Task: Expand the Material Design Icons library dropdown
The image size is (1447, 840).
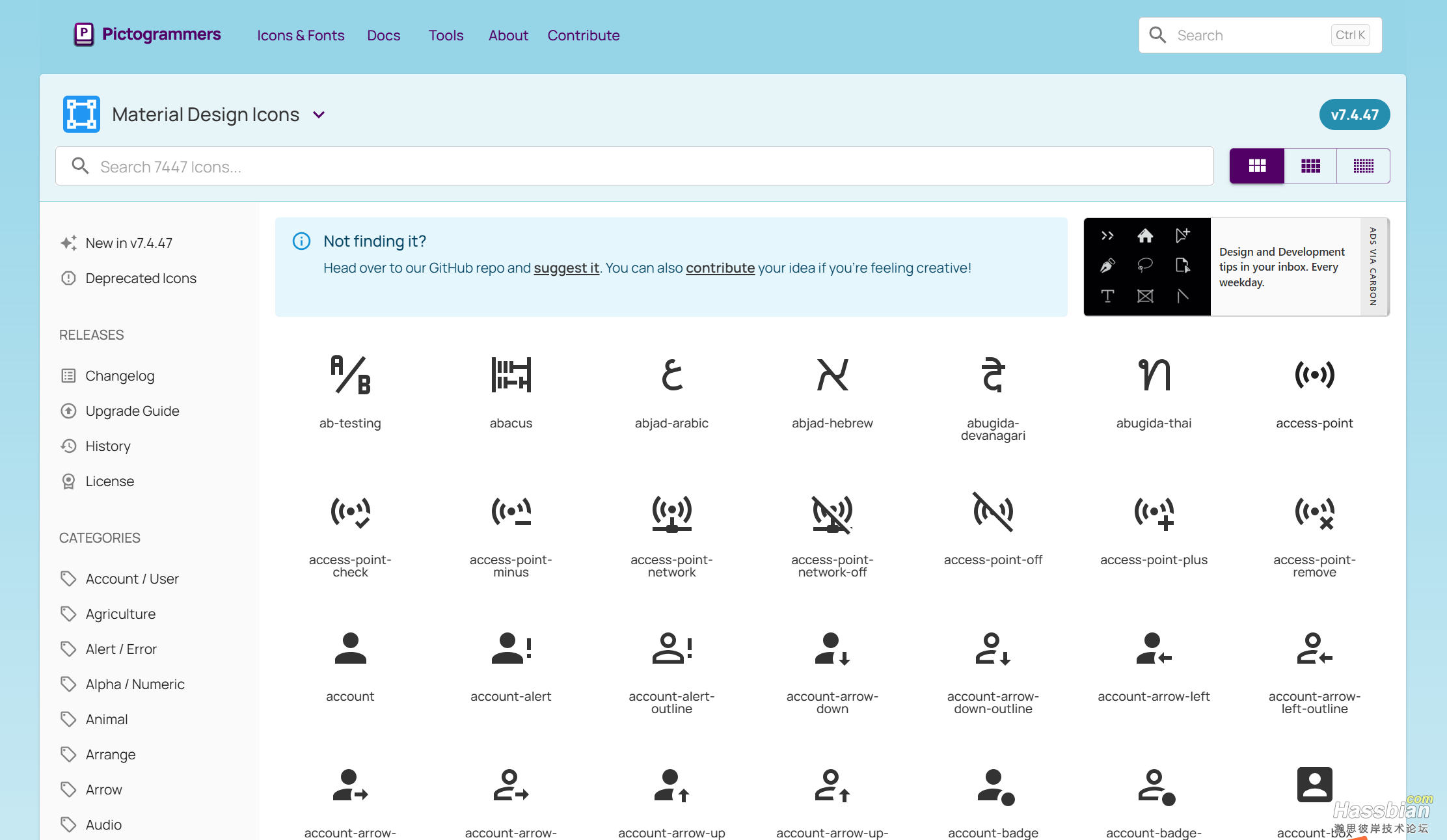Action: (x=319, y=115)
